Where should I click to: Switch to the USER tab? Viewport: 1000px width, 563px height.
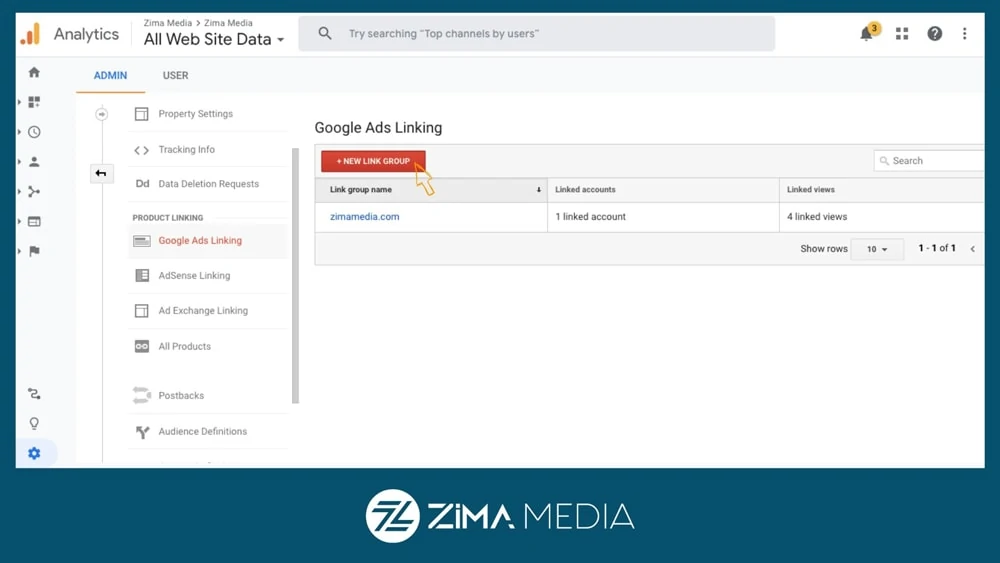175,75
